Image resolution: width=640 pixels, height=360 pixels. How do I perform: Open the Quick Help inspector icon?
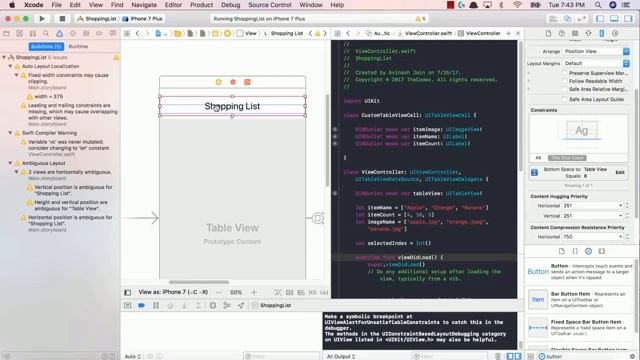[x=562, y=33]
